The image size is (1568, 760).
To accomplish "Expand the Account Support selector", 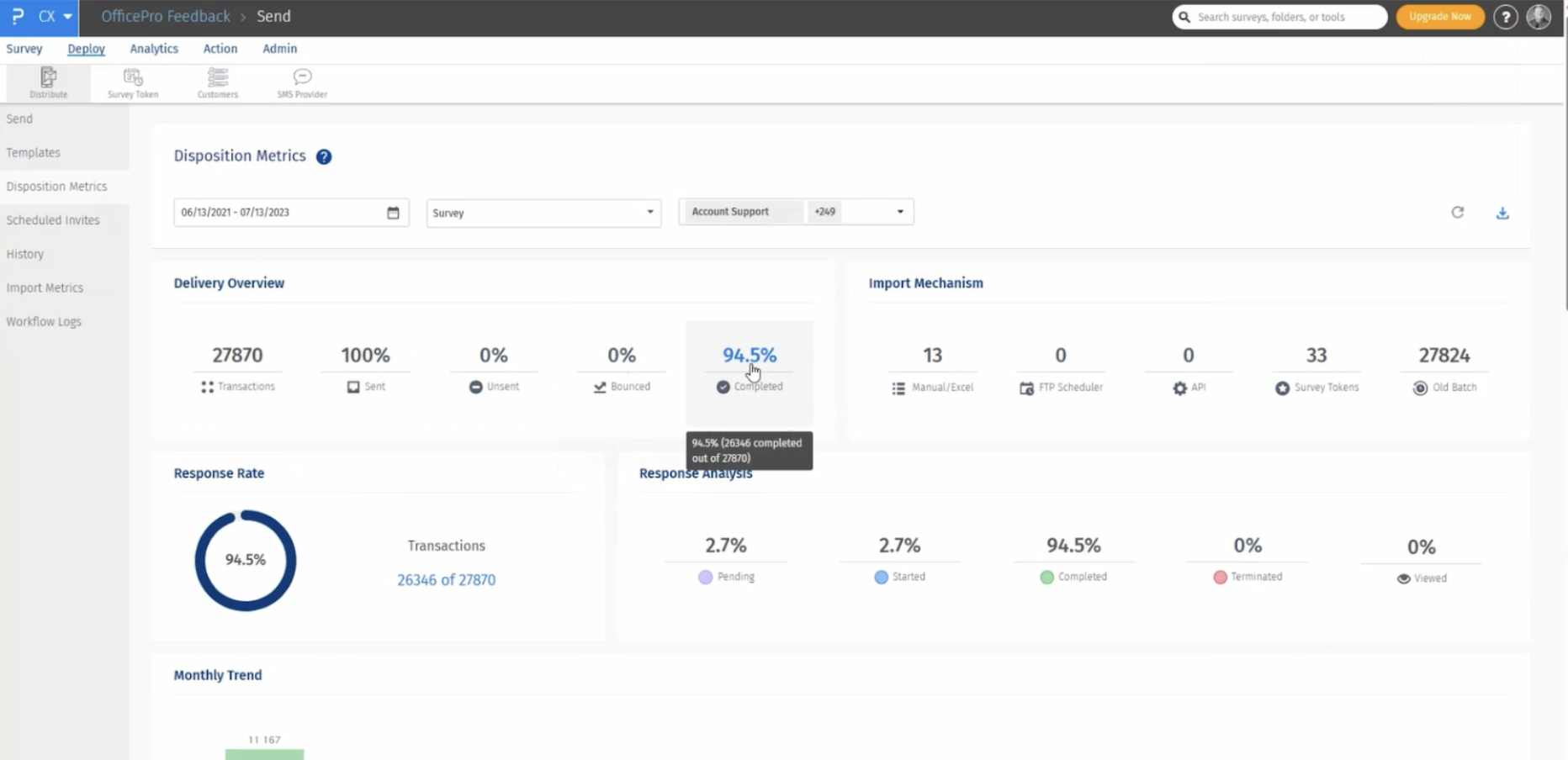I will point(899,212).
